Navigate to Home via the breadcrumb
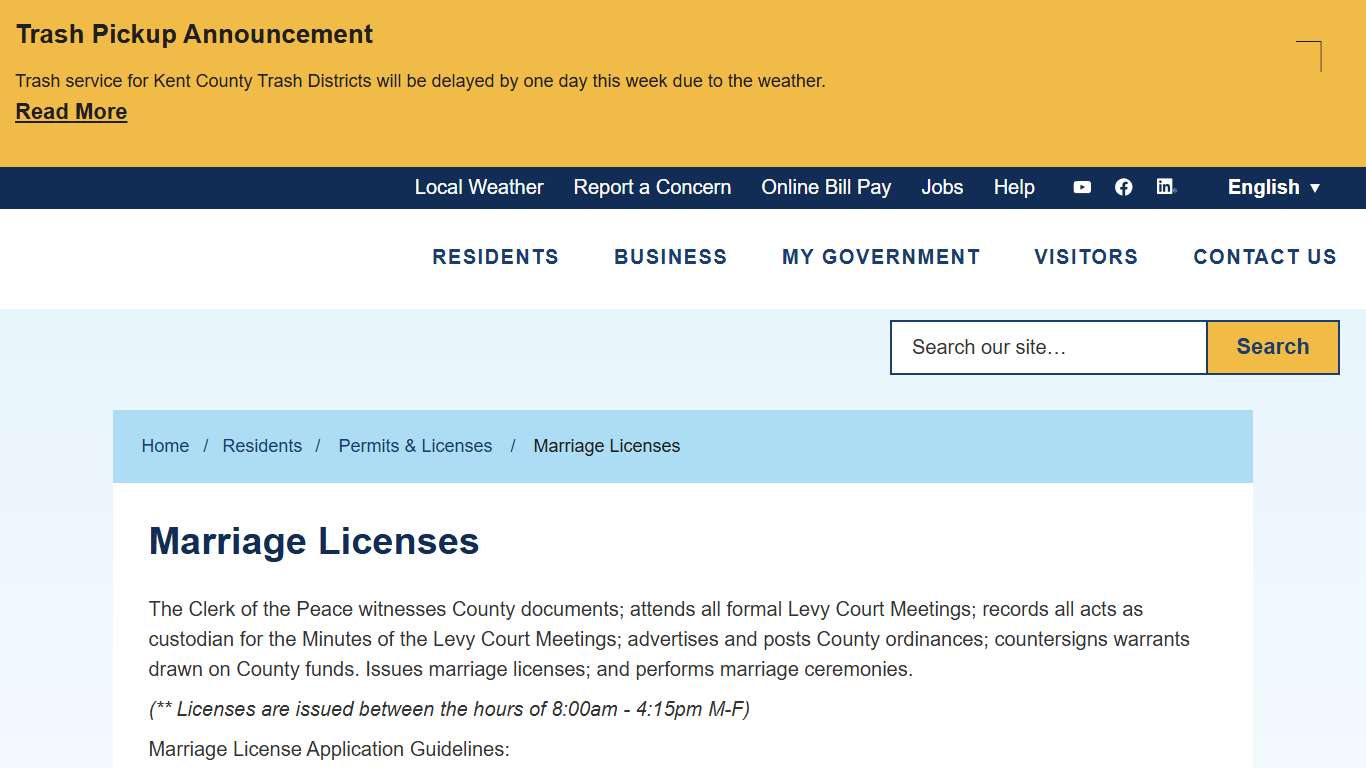This screenshot has width=1366, height=768. point(165,446)
